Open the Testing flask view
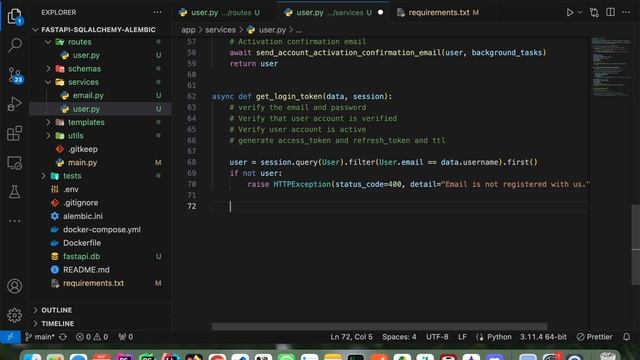Viewport: 640px width, 360px height. 15,192
